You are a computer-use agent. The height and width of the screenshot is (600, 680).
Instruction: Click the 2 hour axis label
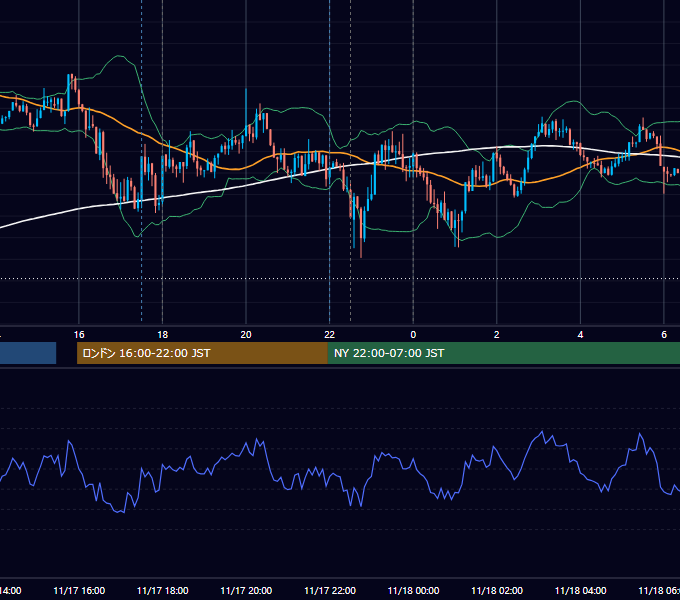[497, 335]
